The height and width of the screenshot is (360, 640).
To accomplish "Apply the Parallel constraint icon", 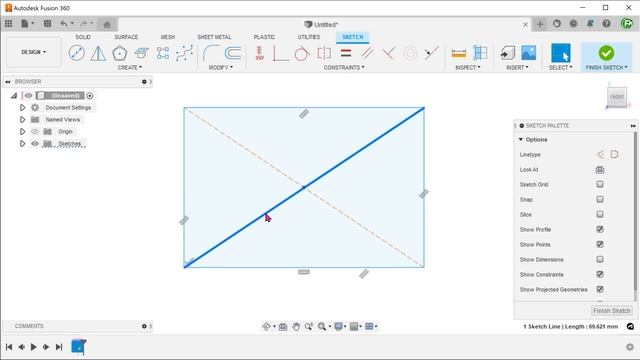I will (x=367, y=53).
